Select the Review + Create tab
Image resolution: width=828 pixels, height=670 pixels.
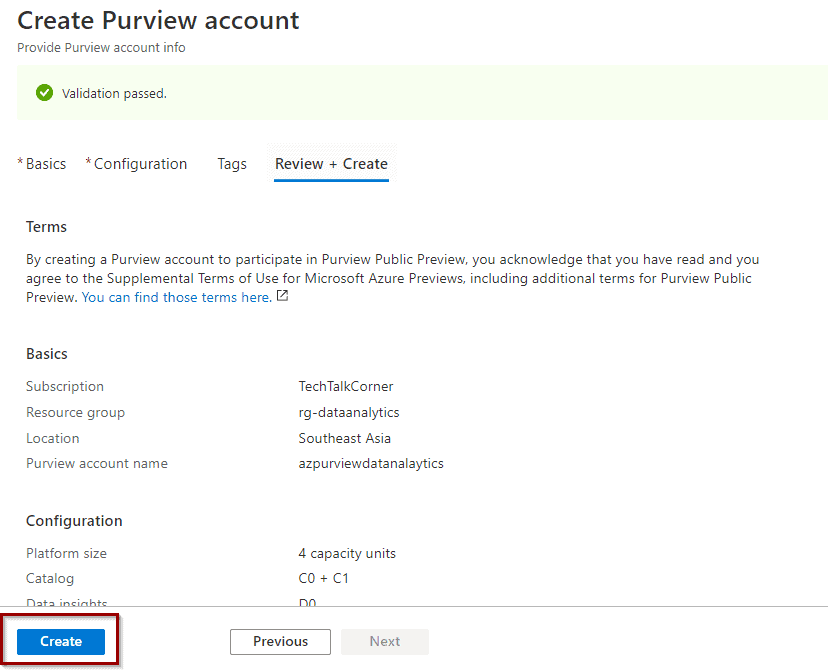331,164
